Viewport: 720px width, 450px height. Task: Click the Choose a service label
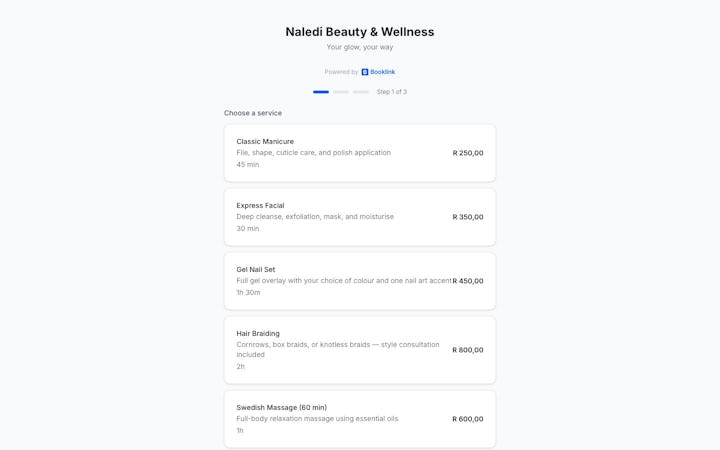[x=253, y=113]
